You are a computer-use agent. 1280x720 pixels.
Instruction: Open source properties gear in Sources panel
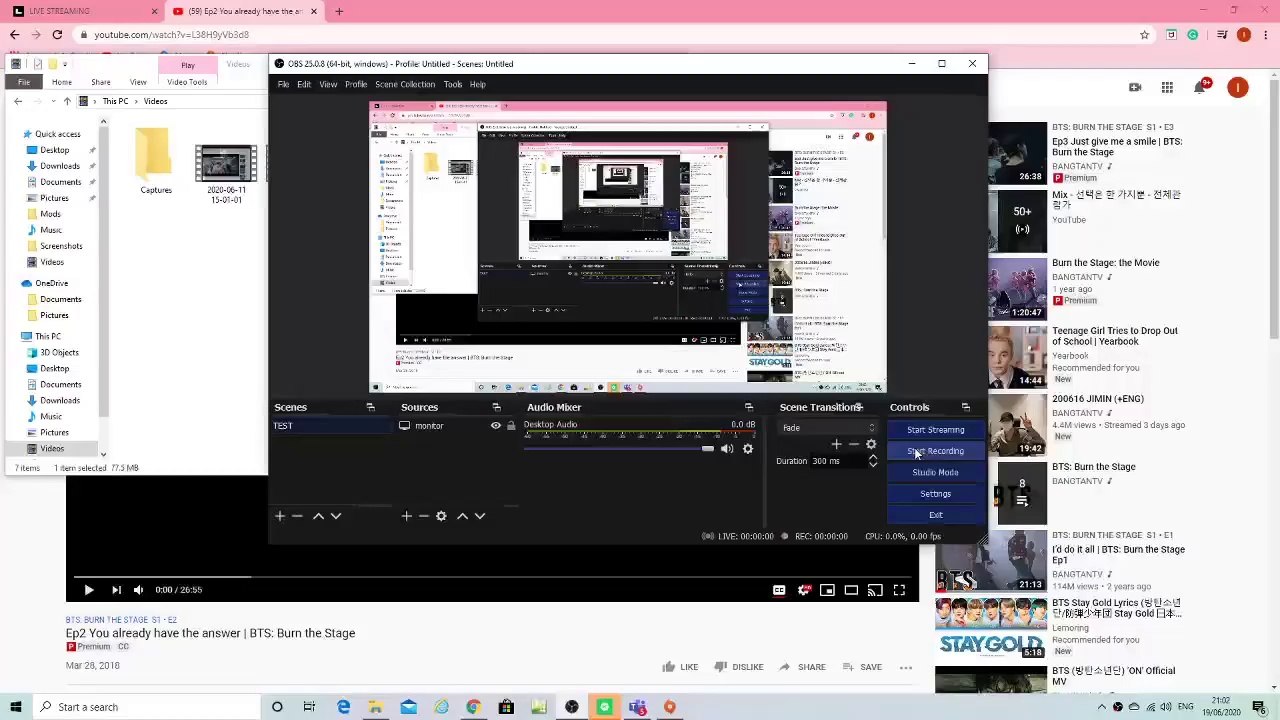click(x=441, y=516)
